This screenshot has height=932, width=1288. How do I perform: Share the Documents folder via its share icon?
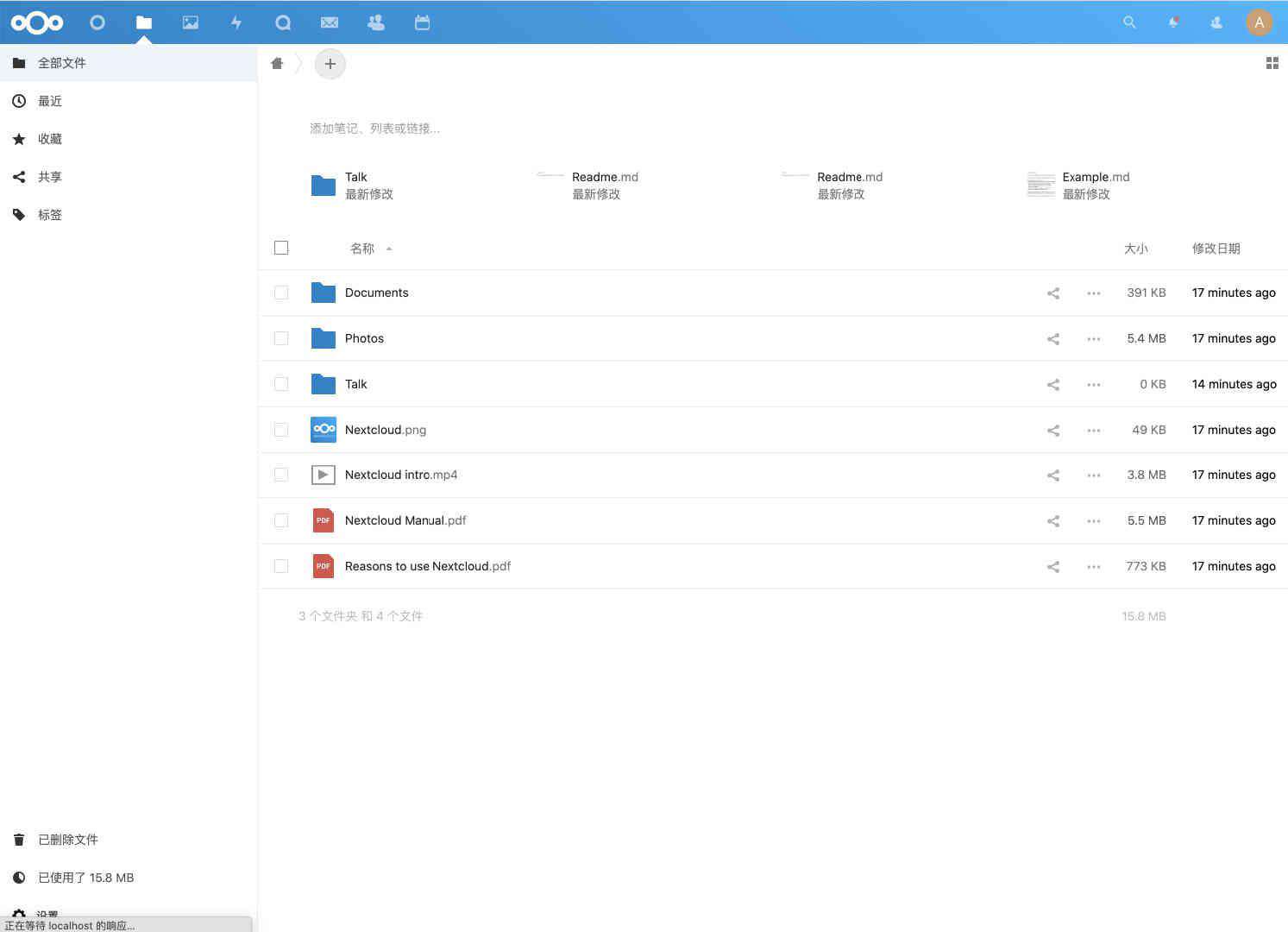tap(1053, 293)
